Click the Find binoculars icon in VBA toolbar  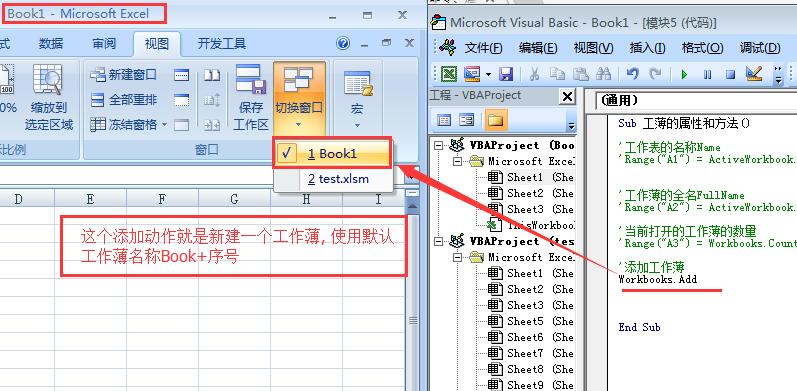tap(603, 75)
